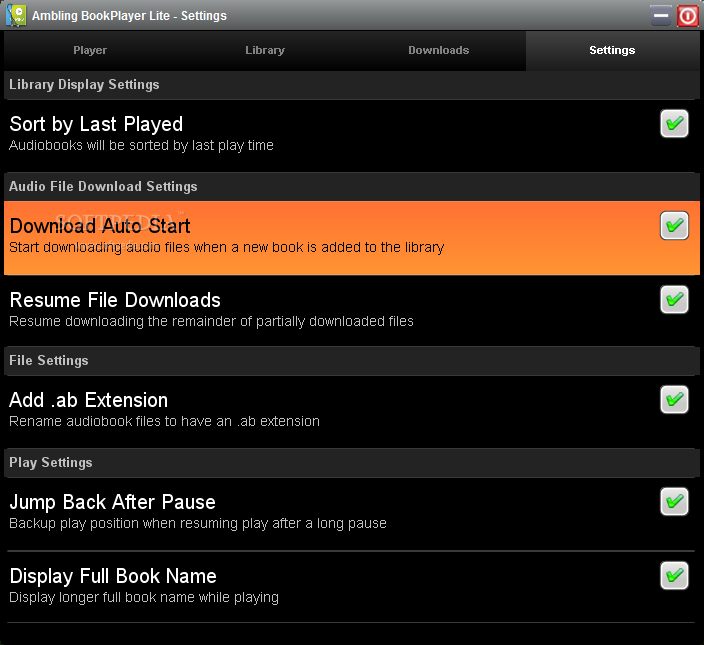Minimize the Ambling BookPlayer window

point(661,16)
